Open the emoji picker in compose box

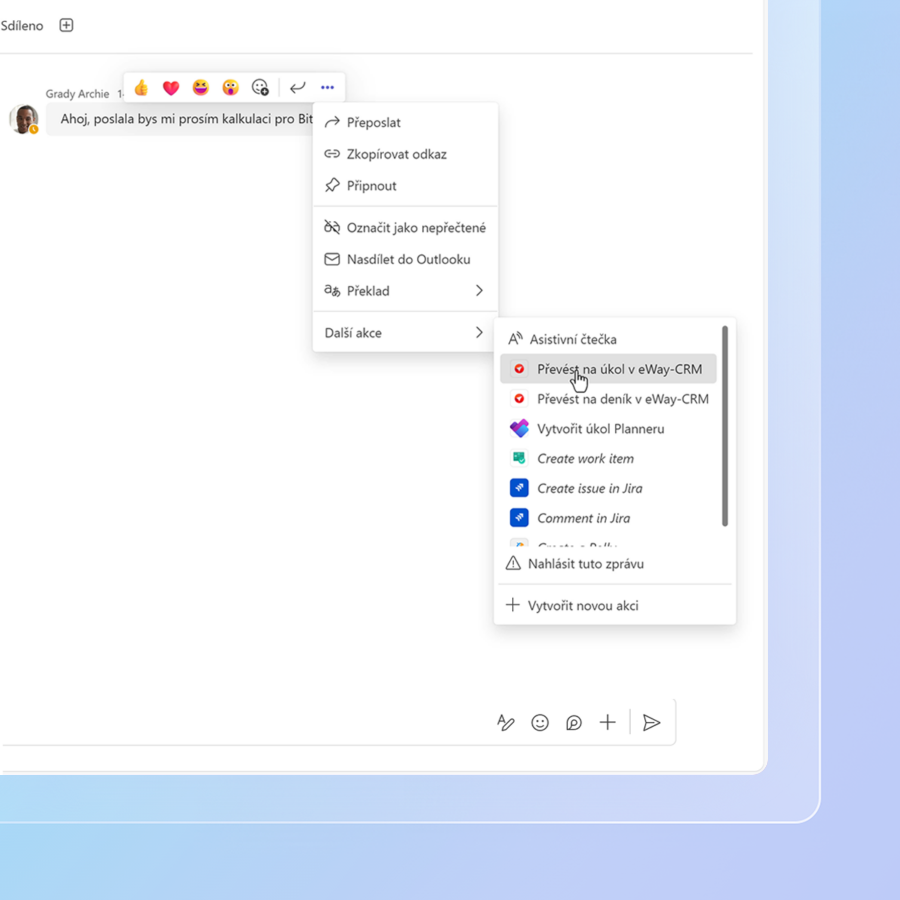point(540,723)
